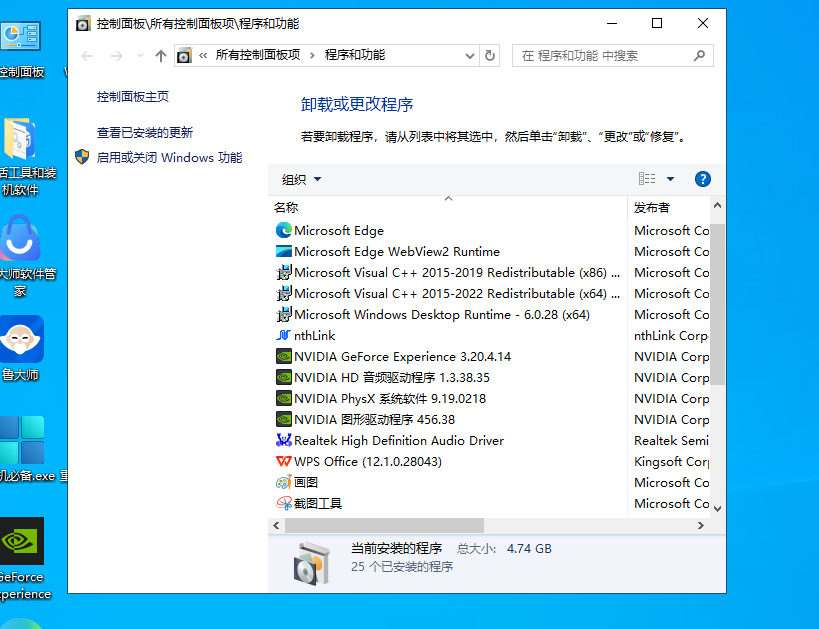The width and height of the screenshot is (819, 629).
Task: Refresh the 程序和功能 list
Action: (x=489, y=55)
